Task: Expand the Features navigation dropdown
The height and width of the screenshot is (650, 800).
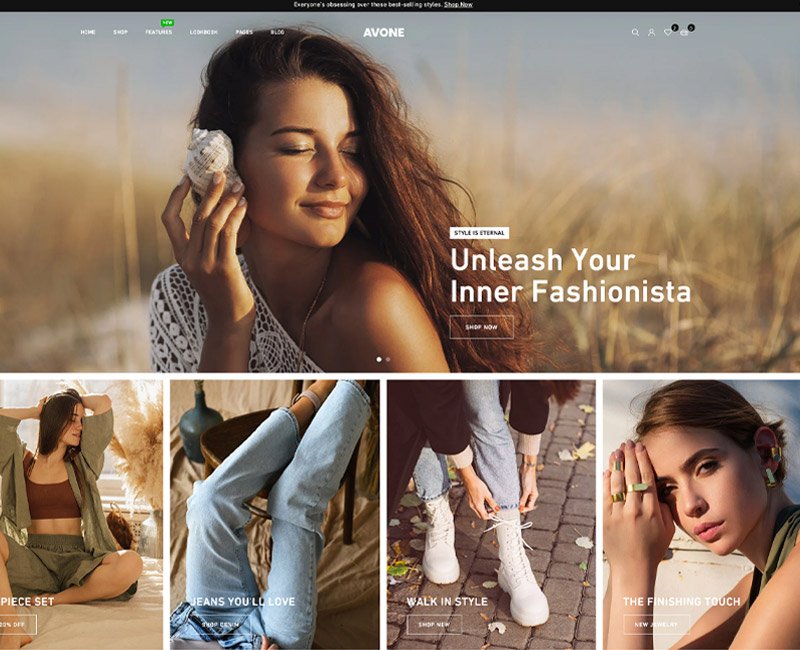Action: pyautogui.click(x=158, y=32)
